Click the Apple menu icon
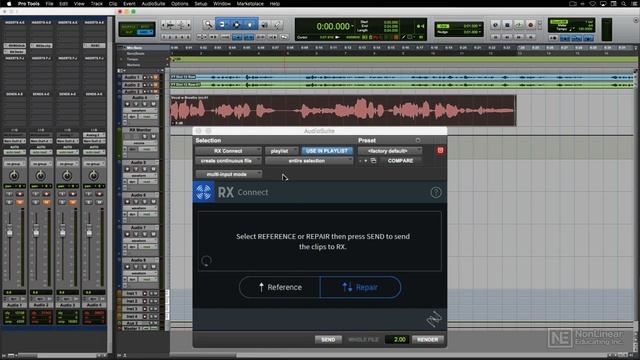 coord(9,4)
